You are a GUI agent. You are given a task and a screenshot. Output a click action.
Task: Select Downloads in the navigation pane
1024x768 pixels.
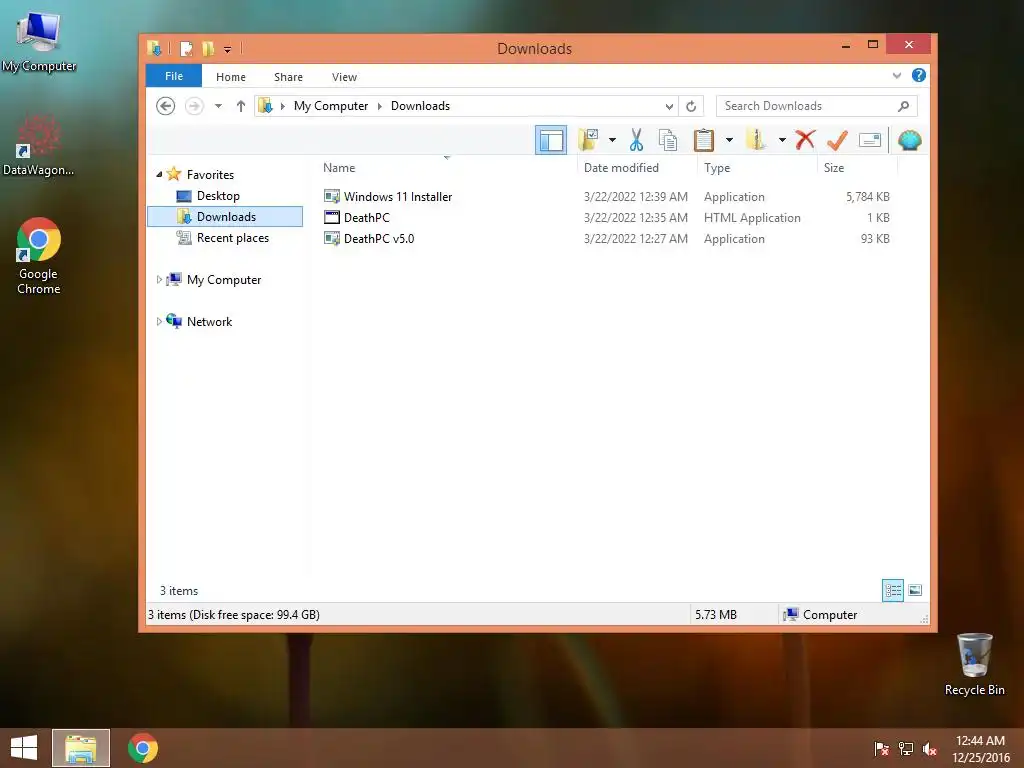point(225,217)
